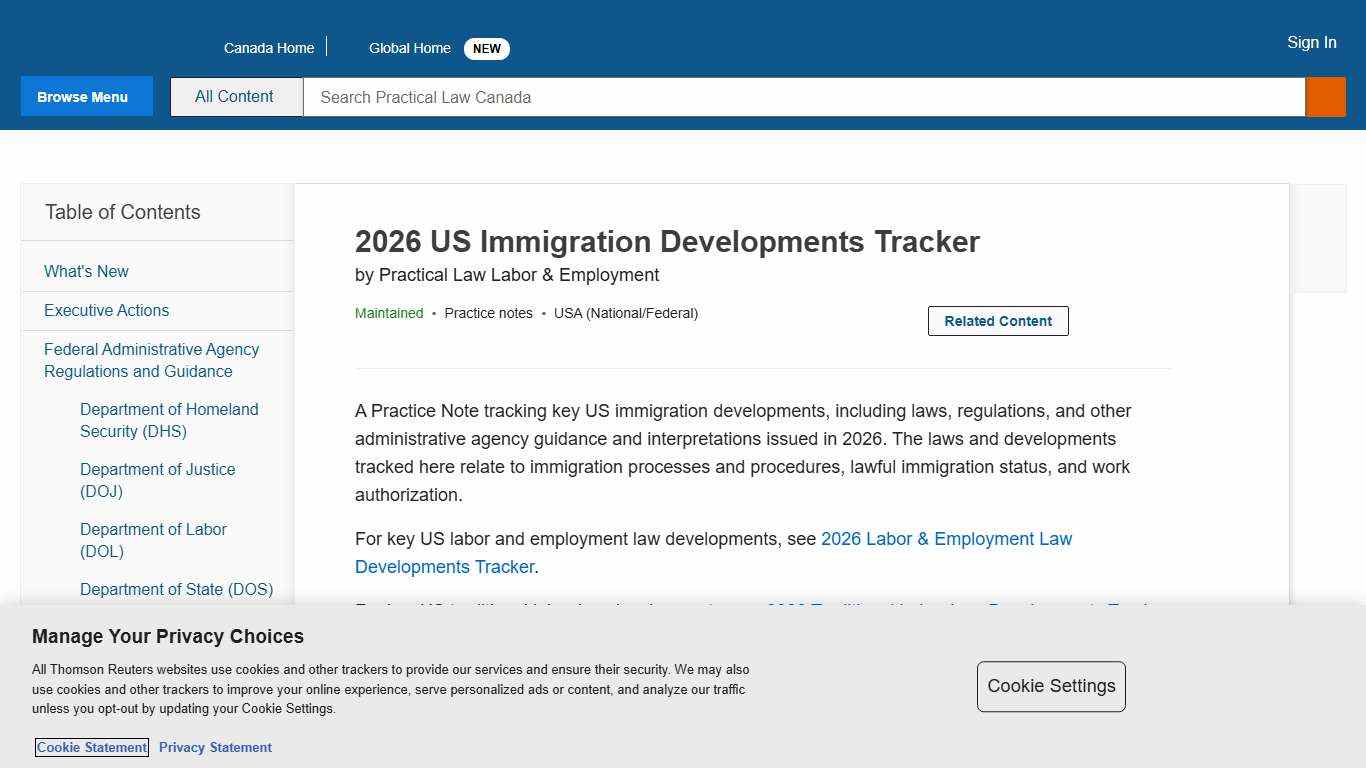Screen dimensions: 1366x768
Task: Open the Browse Menu
Action: tap(86, 96)
